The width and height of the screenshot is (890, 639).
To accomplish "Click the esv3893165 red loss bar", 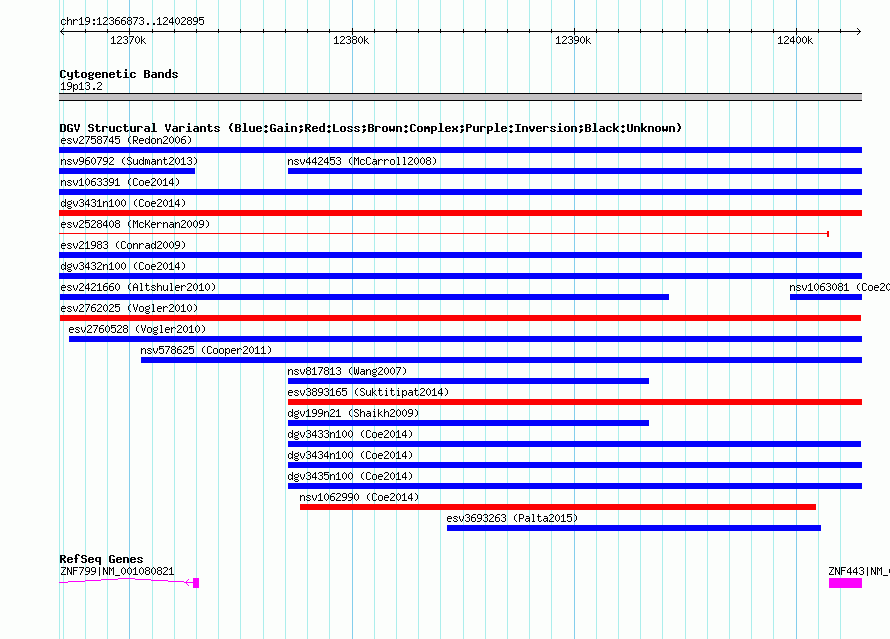I will [575, 402].
